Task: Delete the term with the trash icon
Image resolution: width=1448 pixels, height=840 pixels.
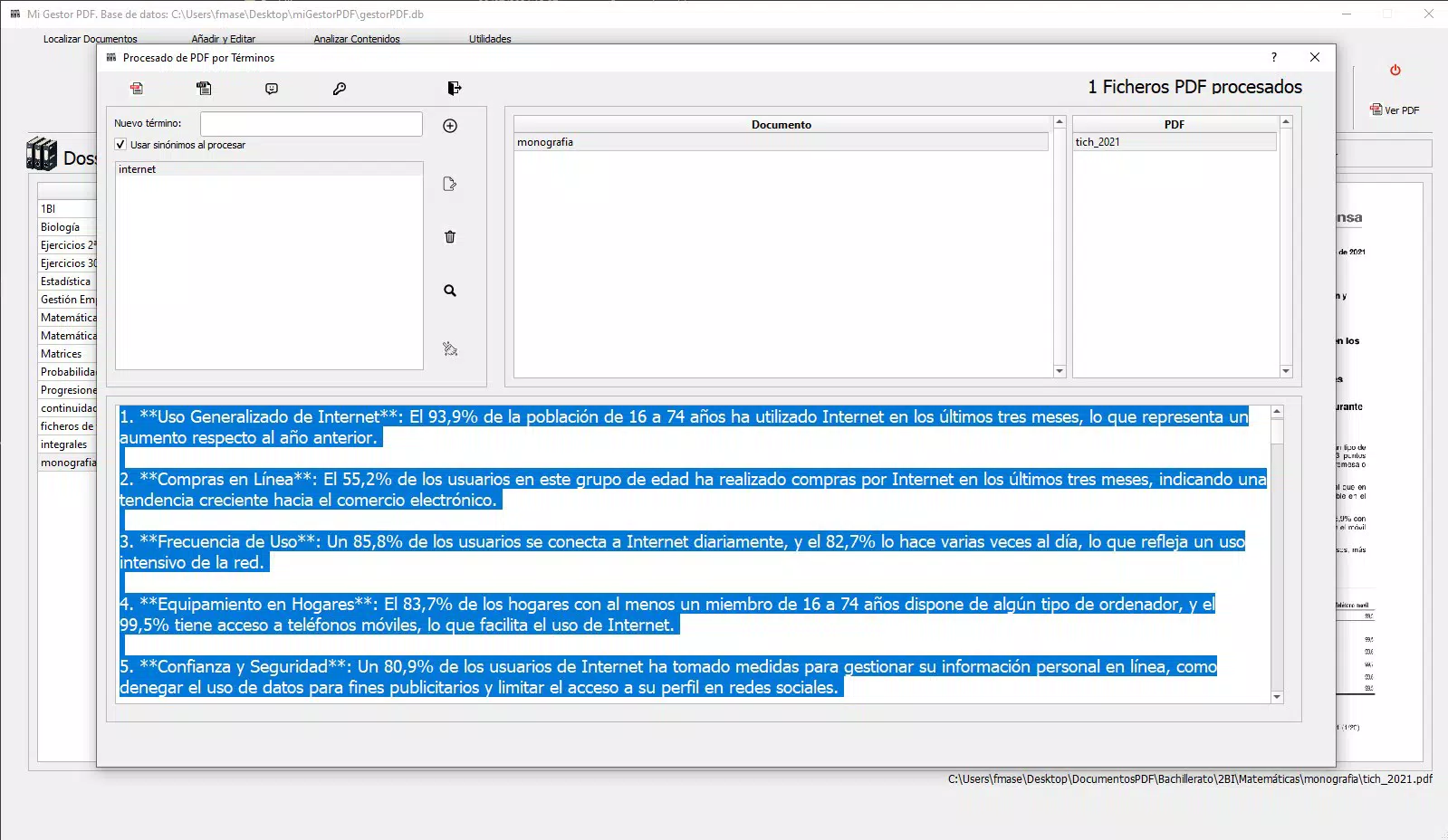Action: 450,237
